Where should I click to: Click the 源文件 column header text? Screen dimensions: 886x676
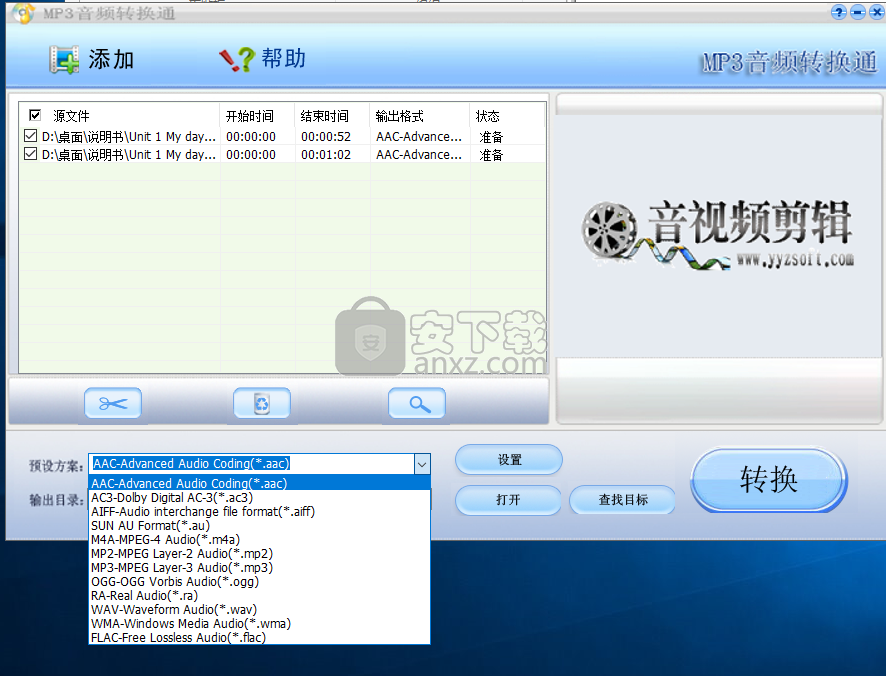71,116
